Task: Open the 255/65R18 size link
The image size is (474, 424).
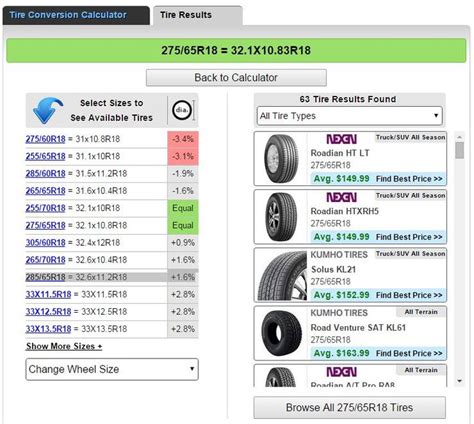Action: click(x=45, y=156)
